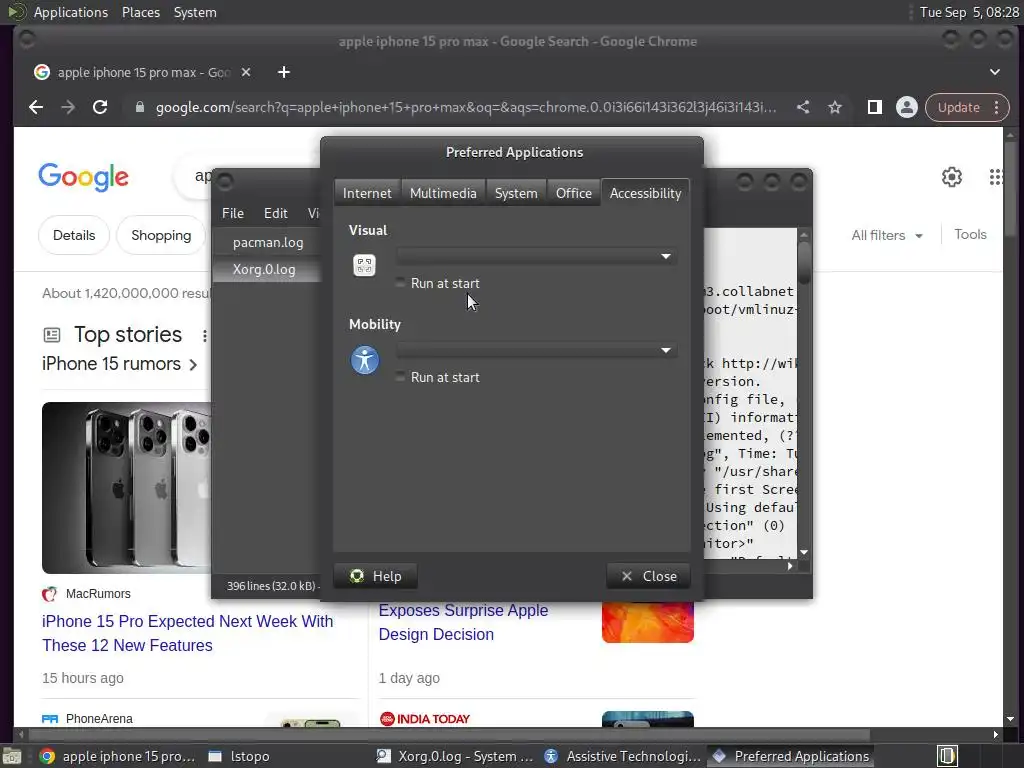Go forward in Chrome
The image size is (1024, 768).
coord(68,107)
